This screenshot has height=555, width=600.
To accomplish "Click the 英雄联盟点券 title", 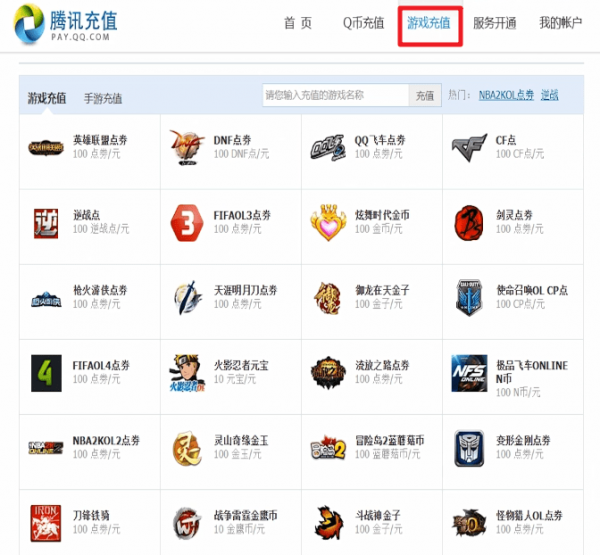I will point(100,140).
